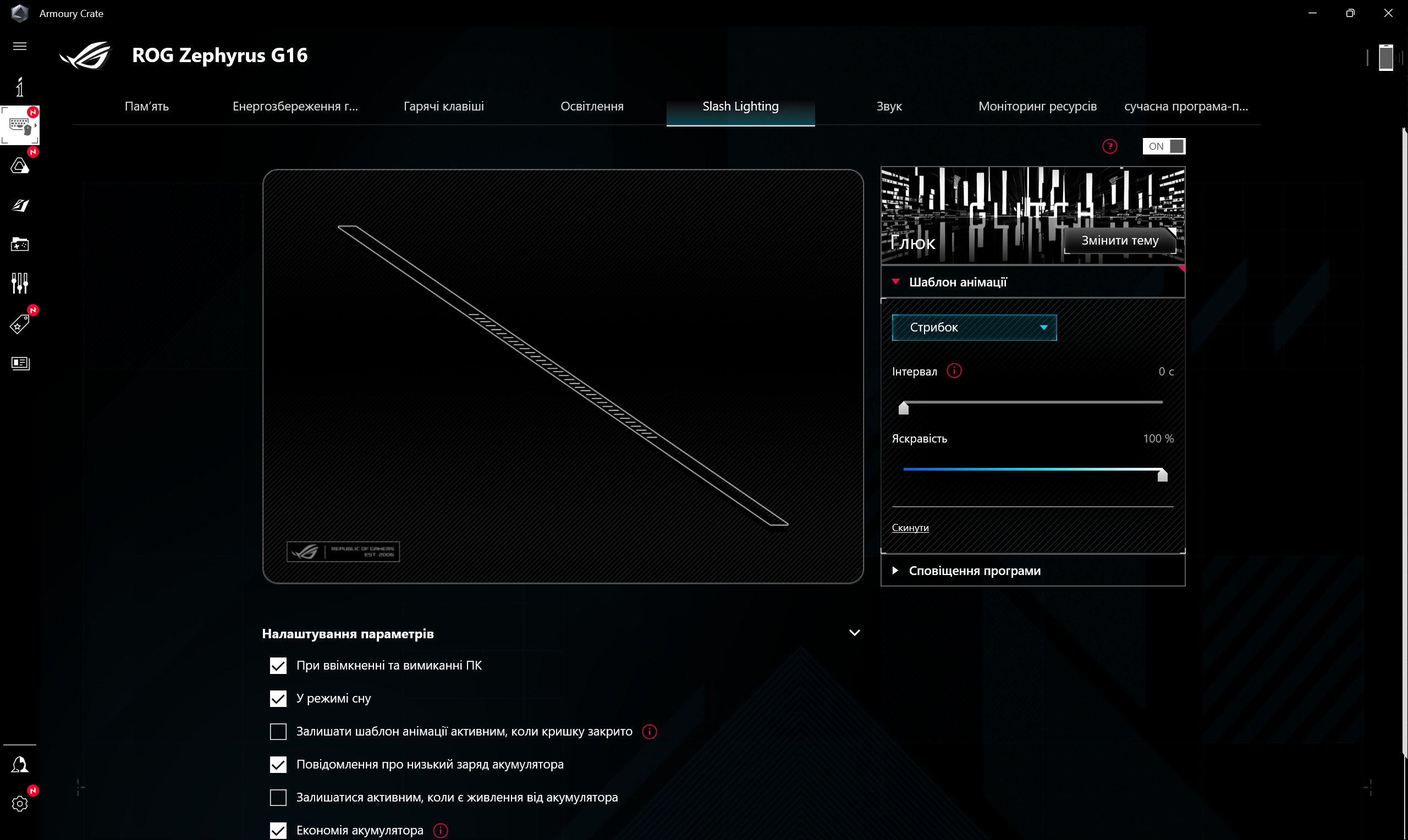This screenshot has width=1408, height=840.
Task: Click the 'Скинути' reset link
Action: pos(910,527)
